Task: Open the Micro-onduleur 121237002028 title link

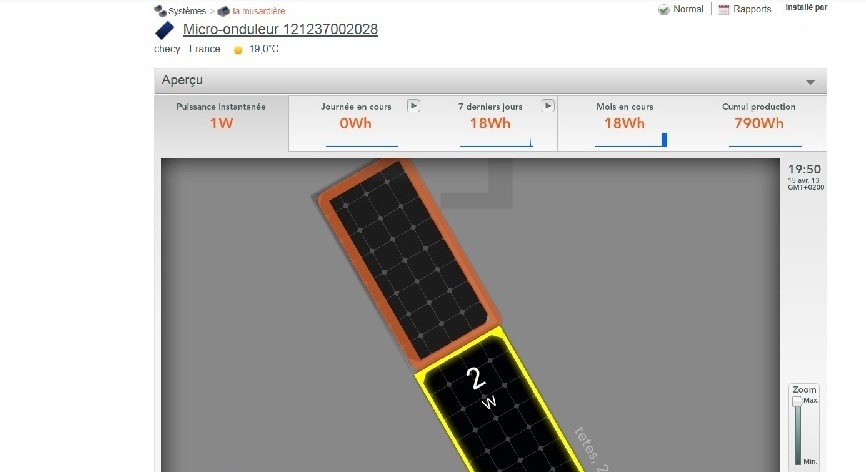Action: click(x=280, y=30)
